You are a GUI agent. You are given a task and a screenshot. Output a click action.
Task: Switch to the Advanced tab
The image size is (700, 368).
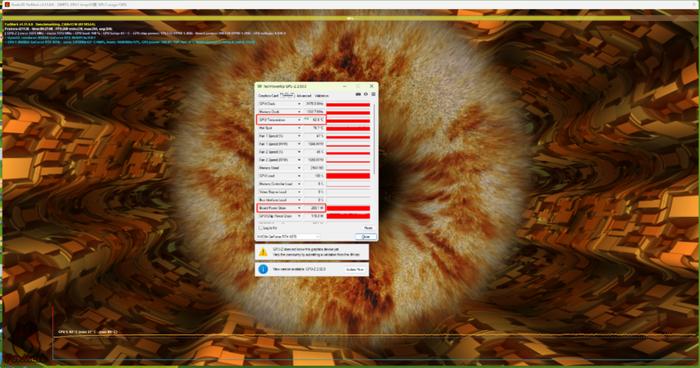coord(304,96)
